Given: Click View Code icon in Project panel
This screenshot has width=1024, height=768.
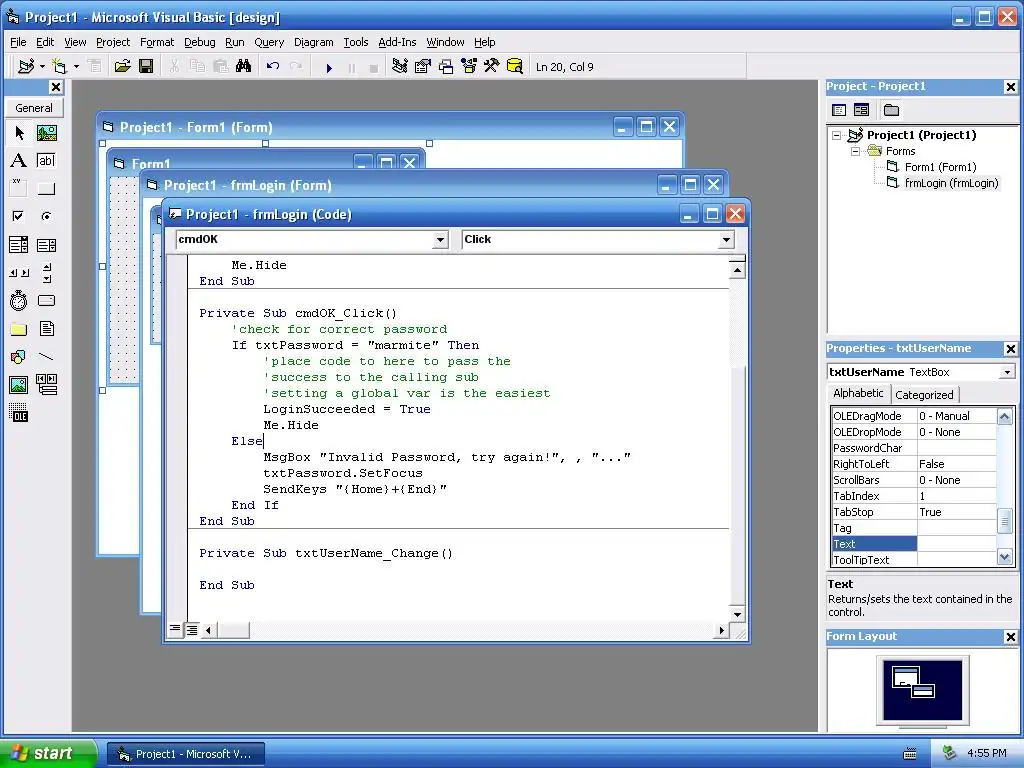Looking at the screenshot, I should click(839, 110).
